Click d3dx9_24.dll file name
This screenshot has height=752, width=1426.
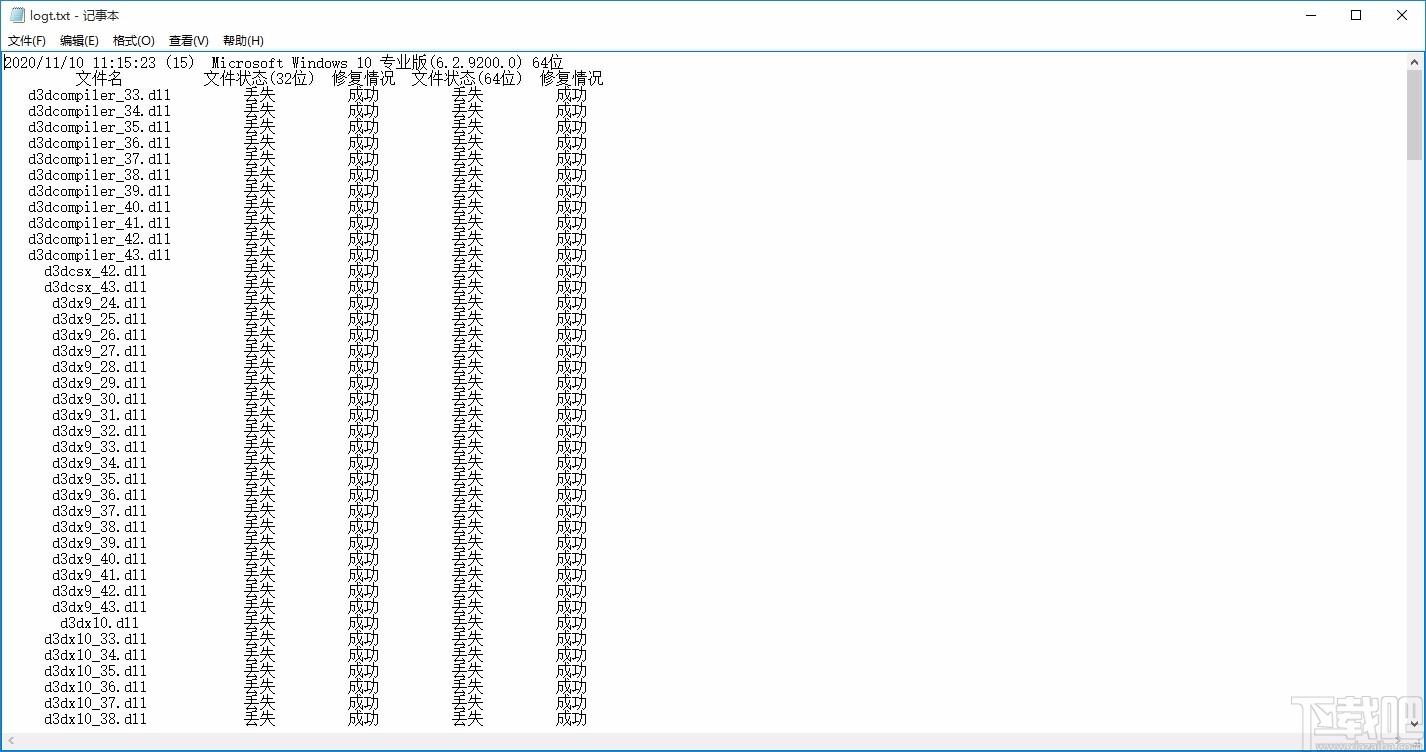point(99,303)
